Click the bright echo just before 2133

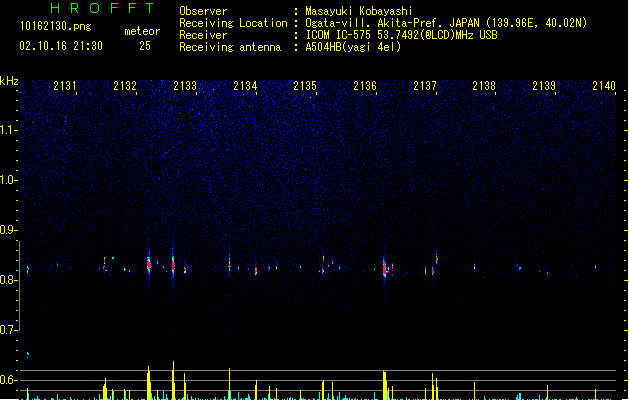point(173,264)
